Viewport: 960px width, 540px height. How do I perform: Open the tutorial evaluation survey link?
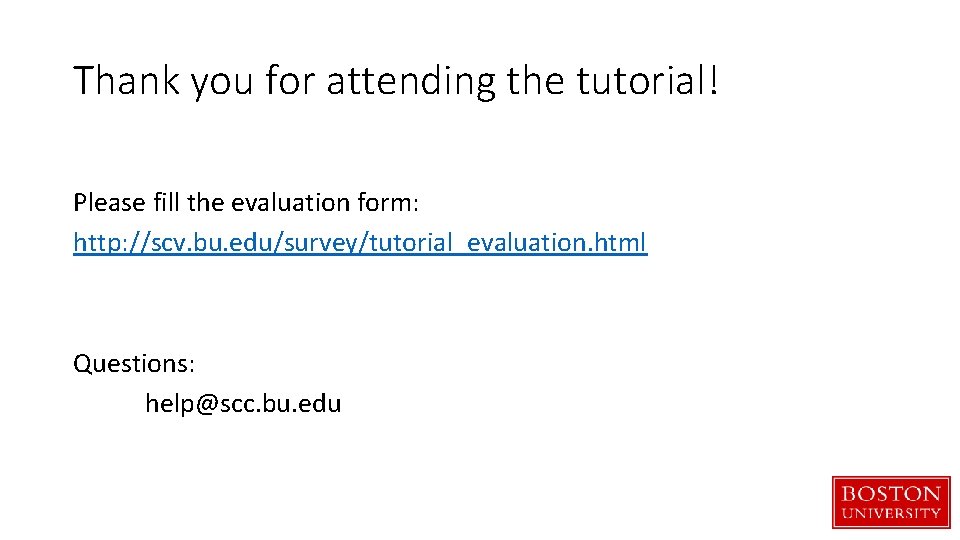pos(360,242)
